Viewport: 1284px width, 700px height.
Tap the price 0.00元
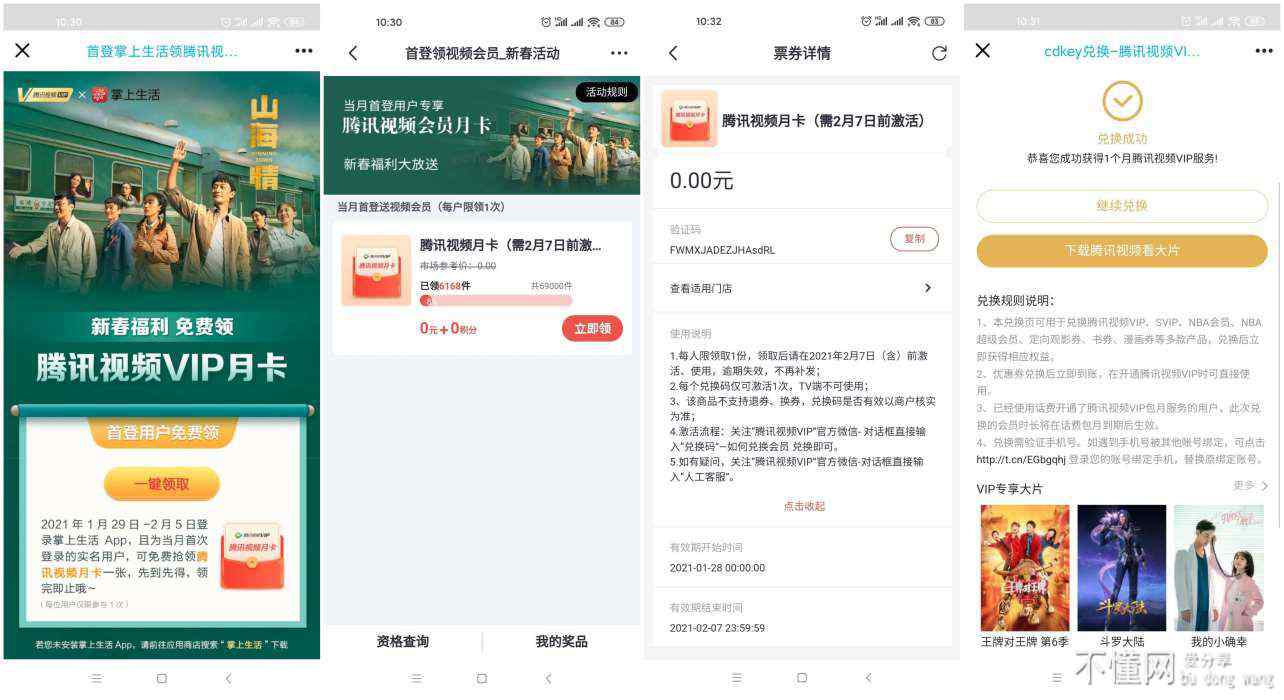click(701, 181)
